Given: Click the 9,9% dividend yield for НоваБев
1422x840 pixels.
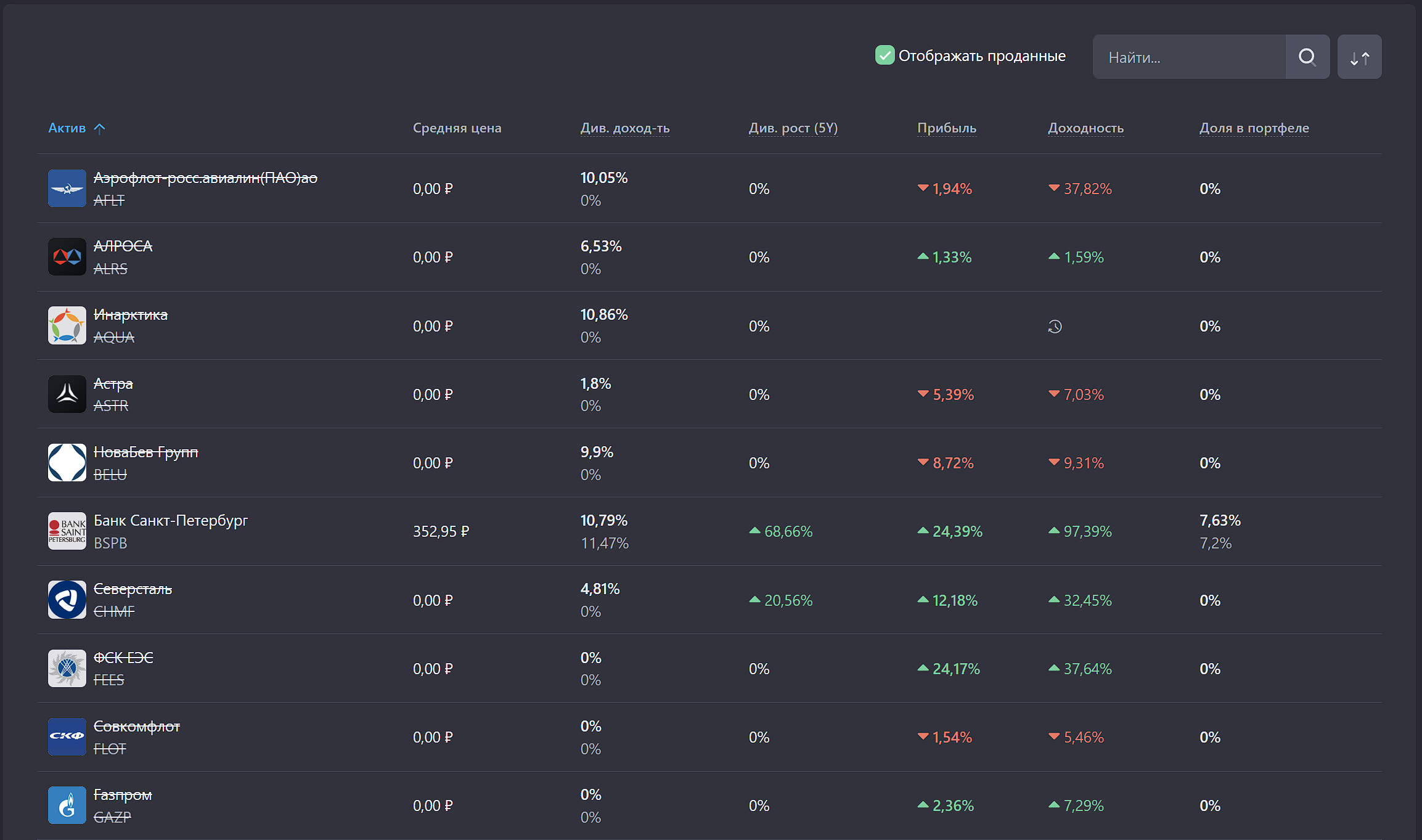Looking at the screenshot, I should pos(597,452).
